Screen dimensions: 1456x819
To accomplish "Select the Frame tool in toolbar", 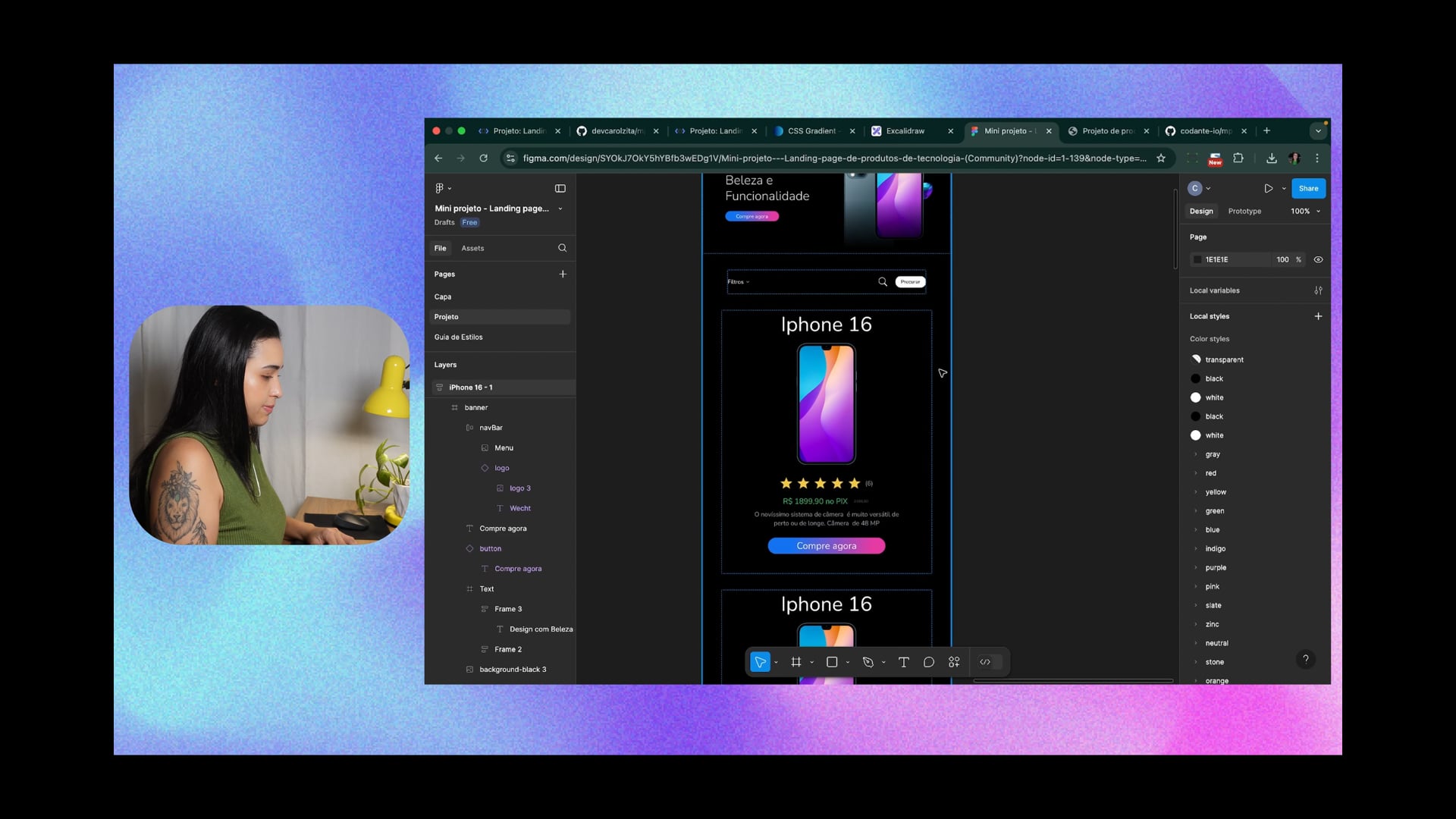I will pyautogui.click(x=795, y=662).
